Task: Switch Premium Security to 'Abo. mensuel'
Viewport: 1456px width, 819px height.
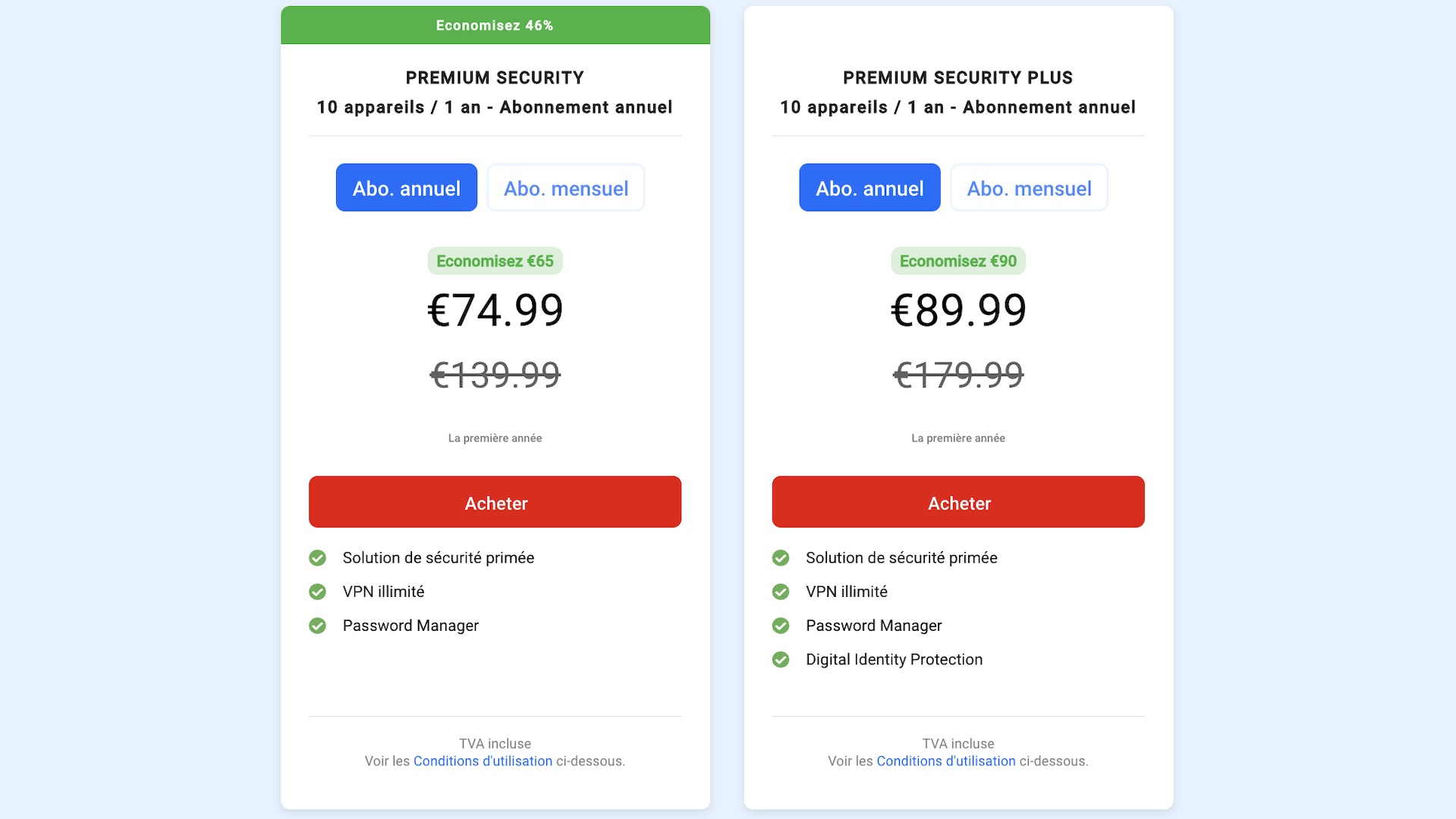Action: [x=566, y=187]
